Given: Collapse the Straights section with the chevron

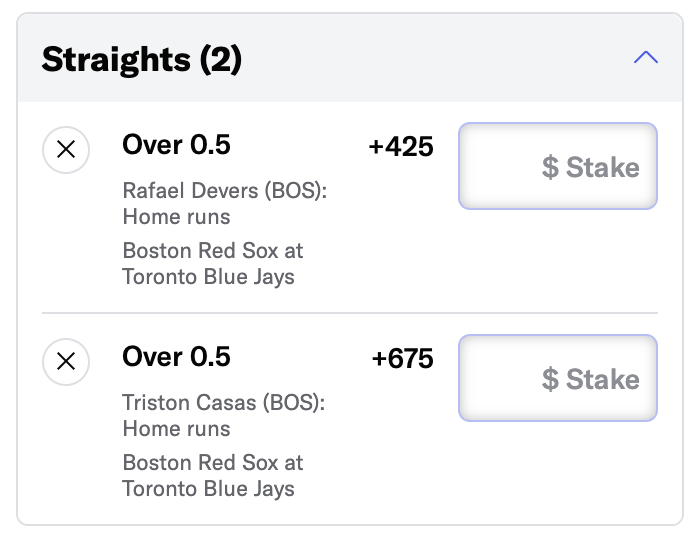Looking at the screenshot, I should [x=645, y=57].
